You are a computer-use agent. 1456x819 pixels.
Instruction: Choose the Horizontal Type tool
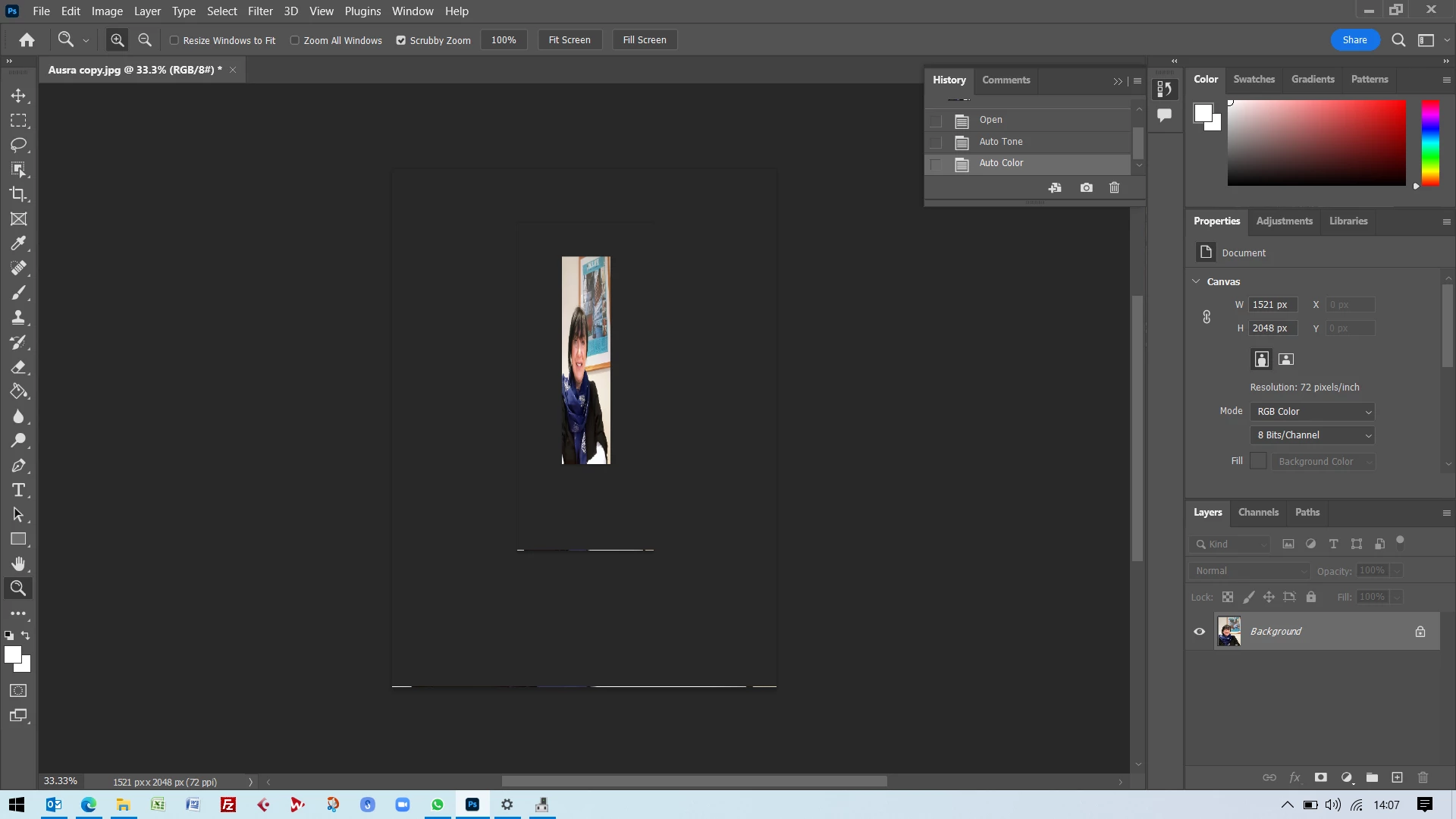[18, 490]
